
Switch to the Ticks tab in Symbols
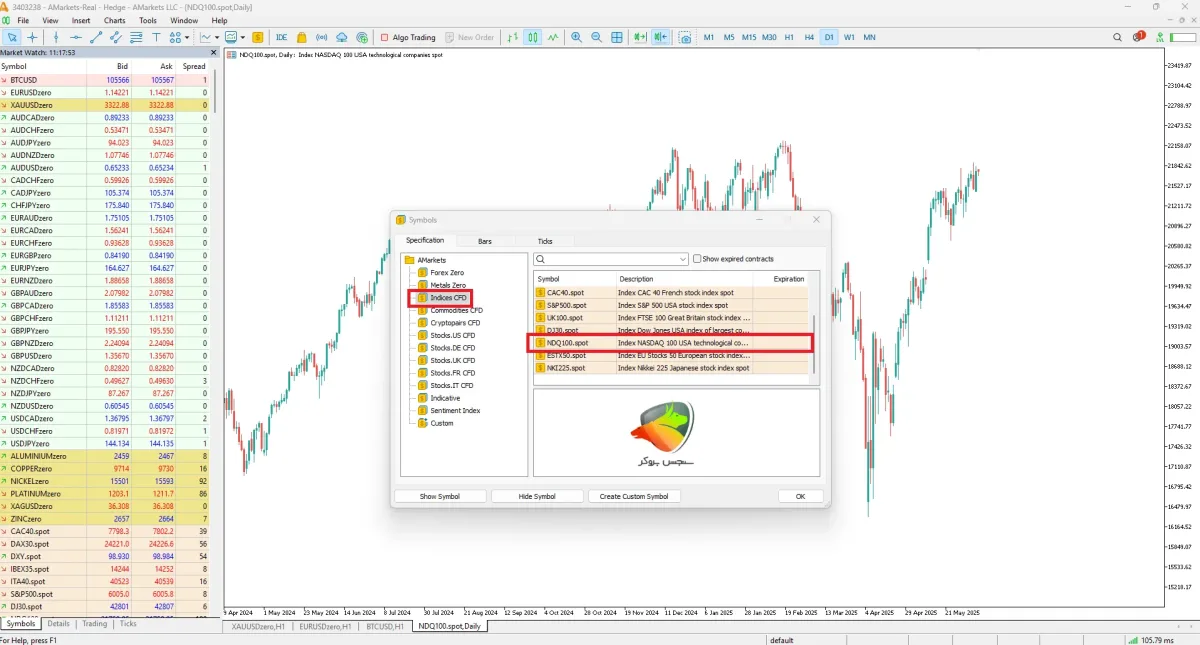tap(545, 241)
